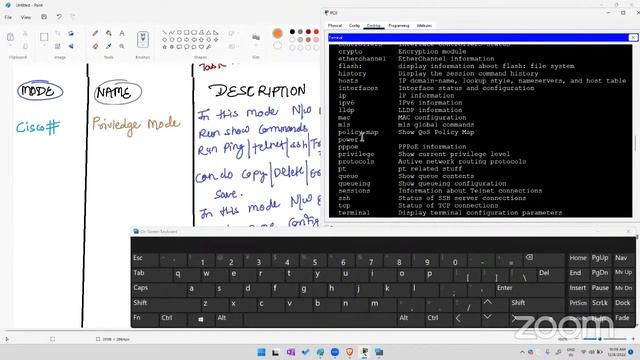Select the Color picker tool in Paint
Image resolution: width=640 pixels, height=360 pixels.
point(109,46)
